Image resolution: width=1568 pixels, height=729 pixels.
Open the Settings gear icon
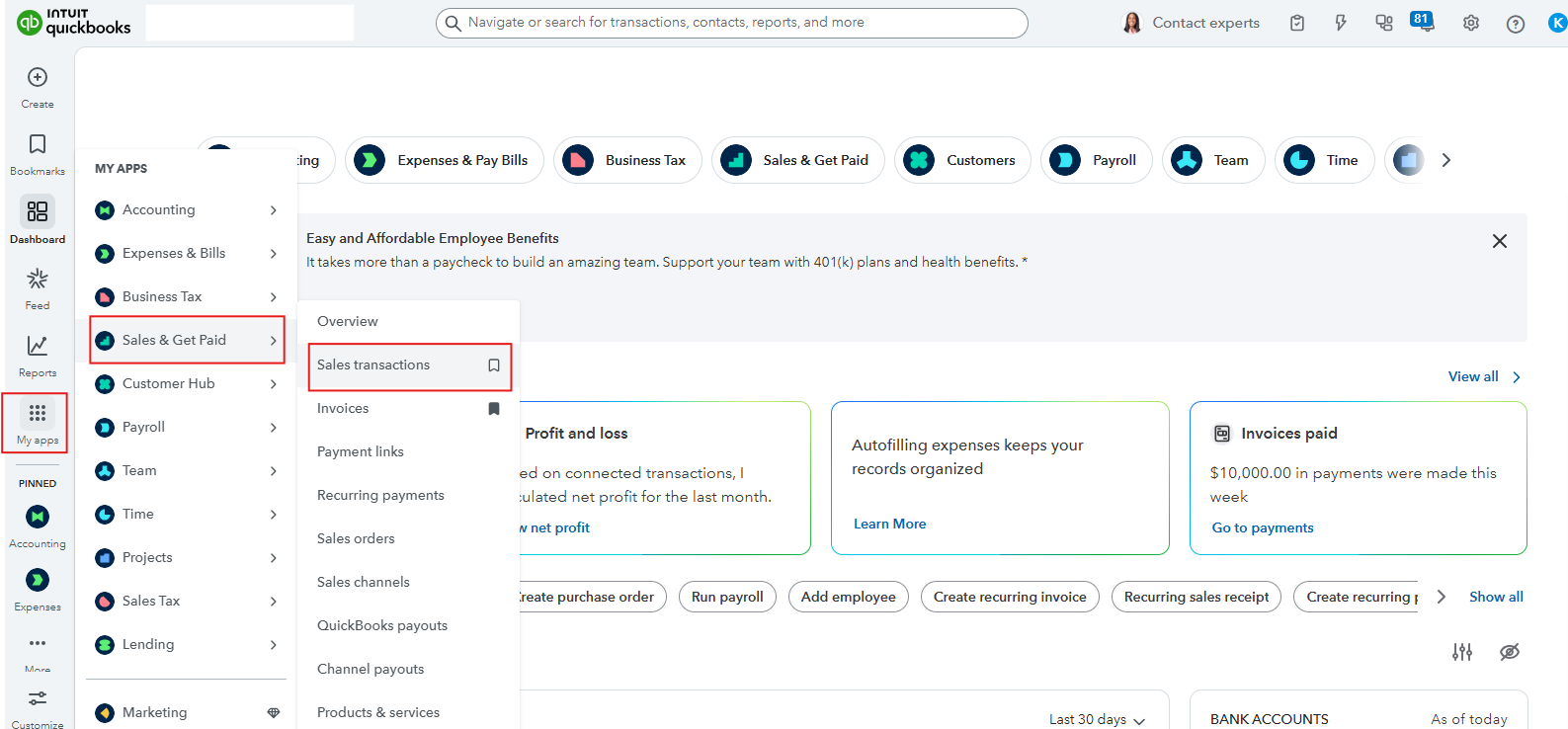[x=1471, y=23]
